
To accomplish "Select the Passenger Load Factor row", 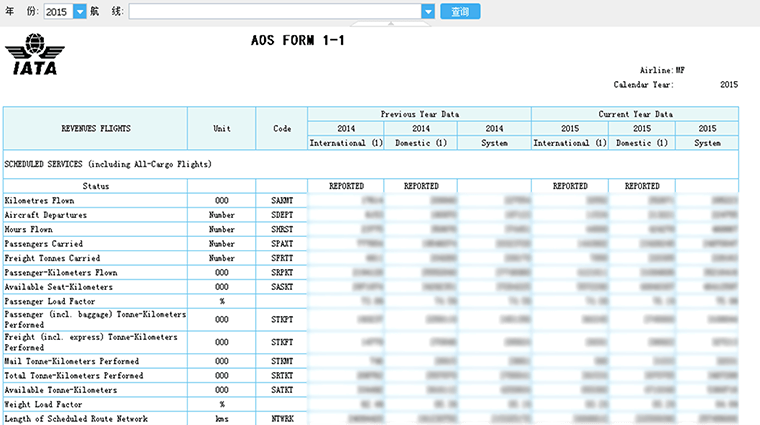I will (48, 301).
